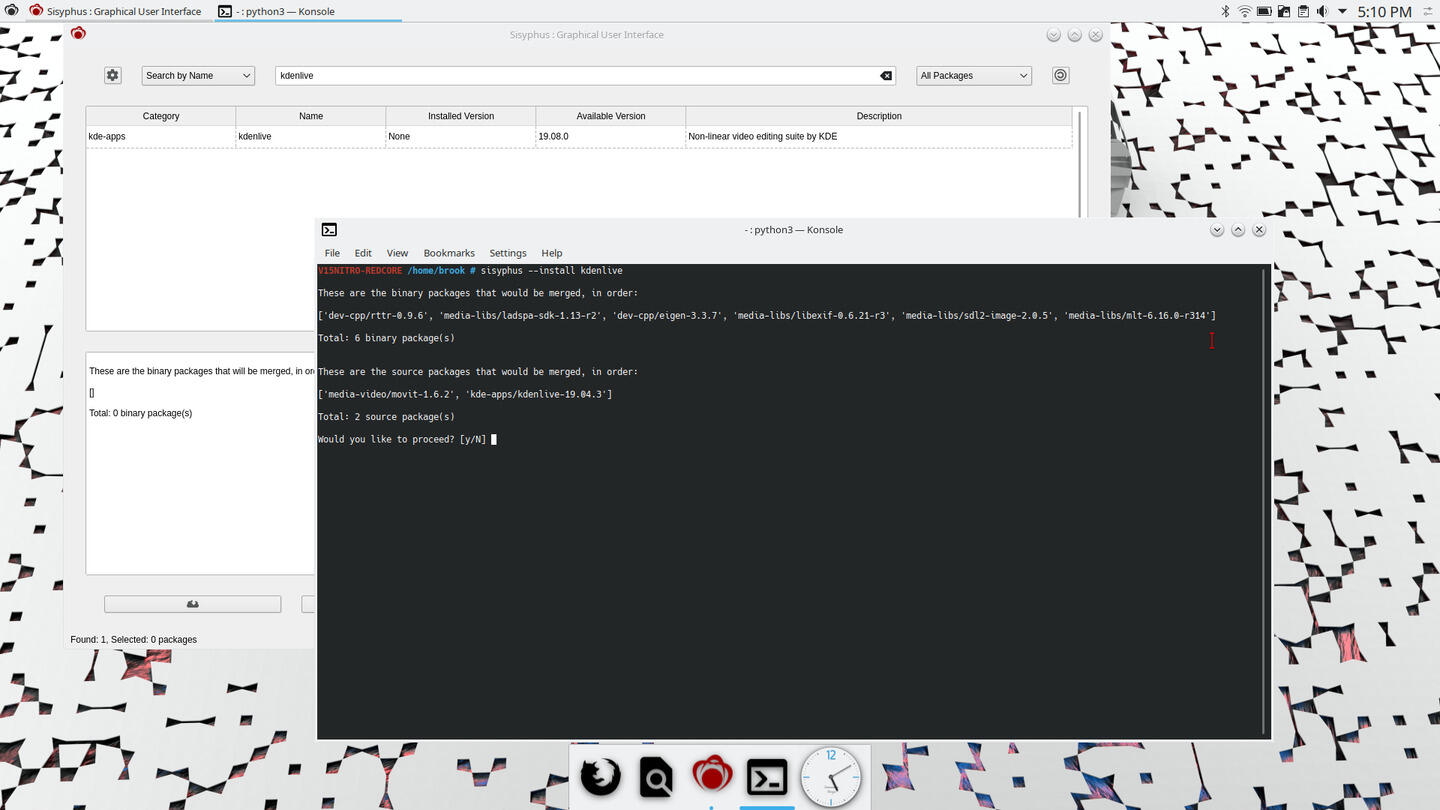Select the kde-apps category cell
Image resolution: width=1440 pixels, height=810 pixels.
(161, 136)
